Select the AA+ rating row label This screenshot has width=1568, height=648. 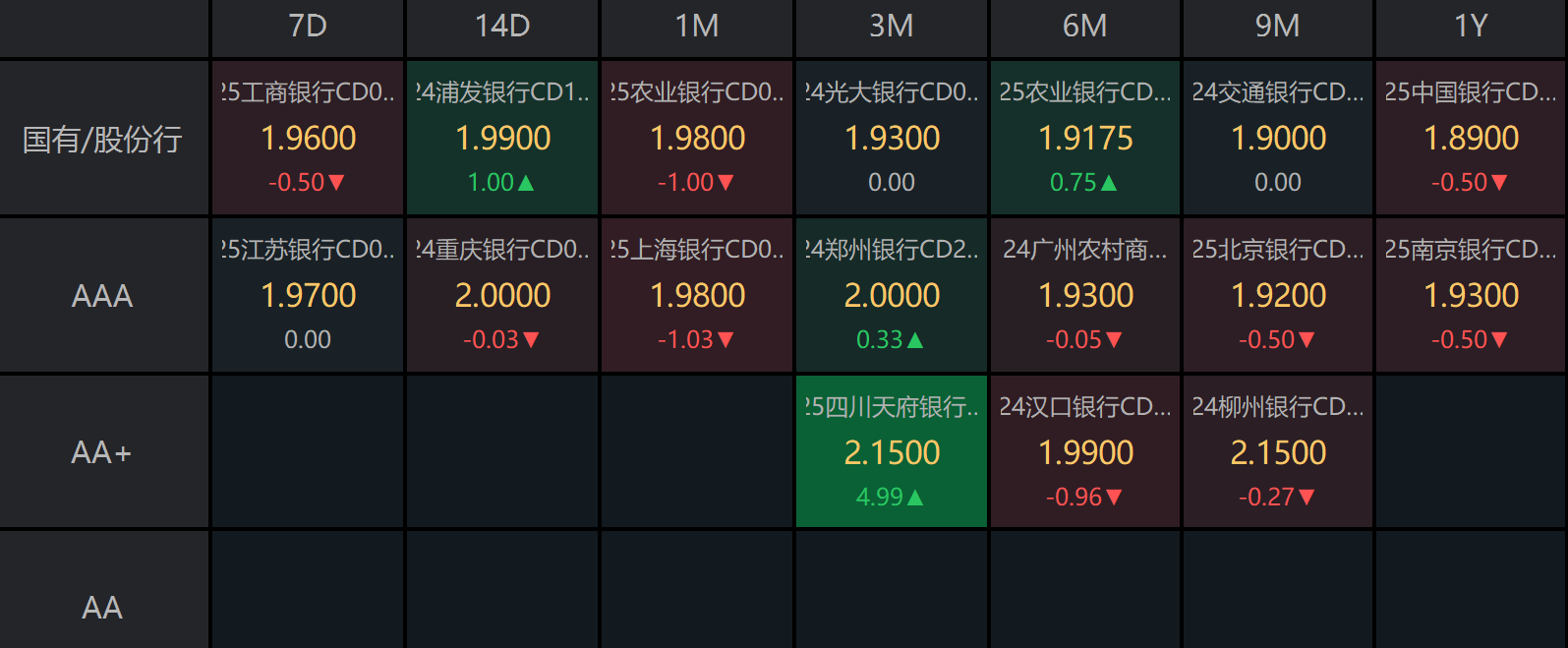[x=103, y=452]
